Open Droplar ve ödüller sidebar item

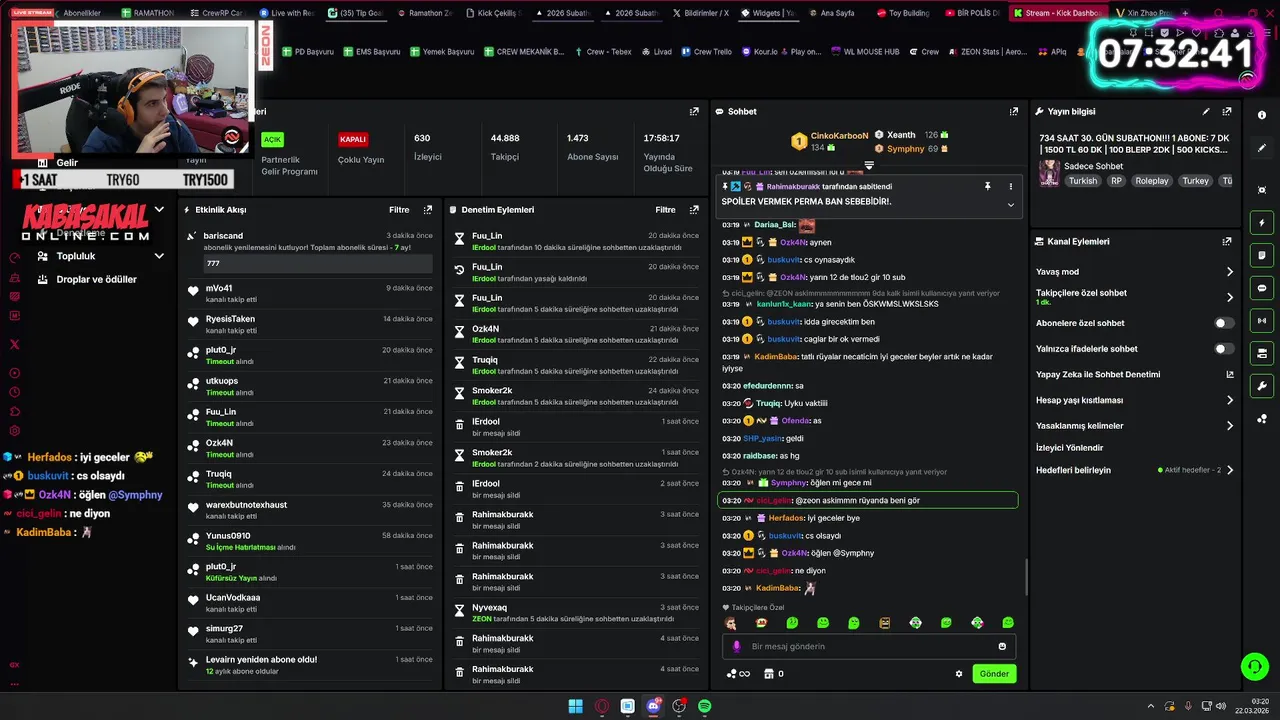(96, 279)
